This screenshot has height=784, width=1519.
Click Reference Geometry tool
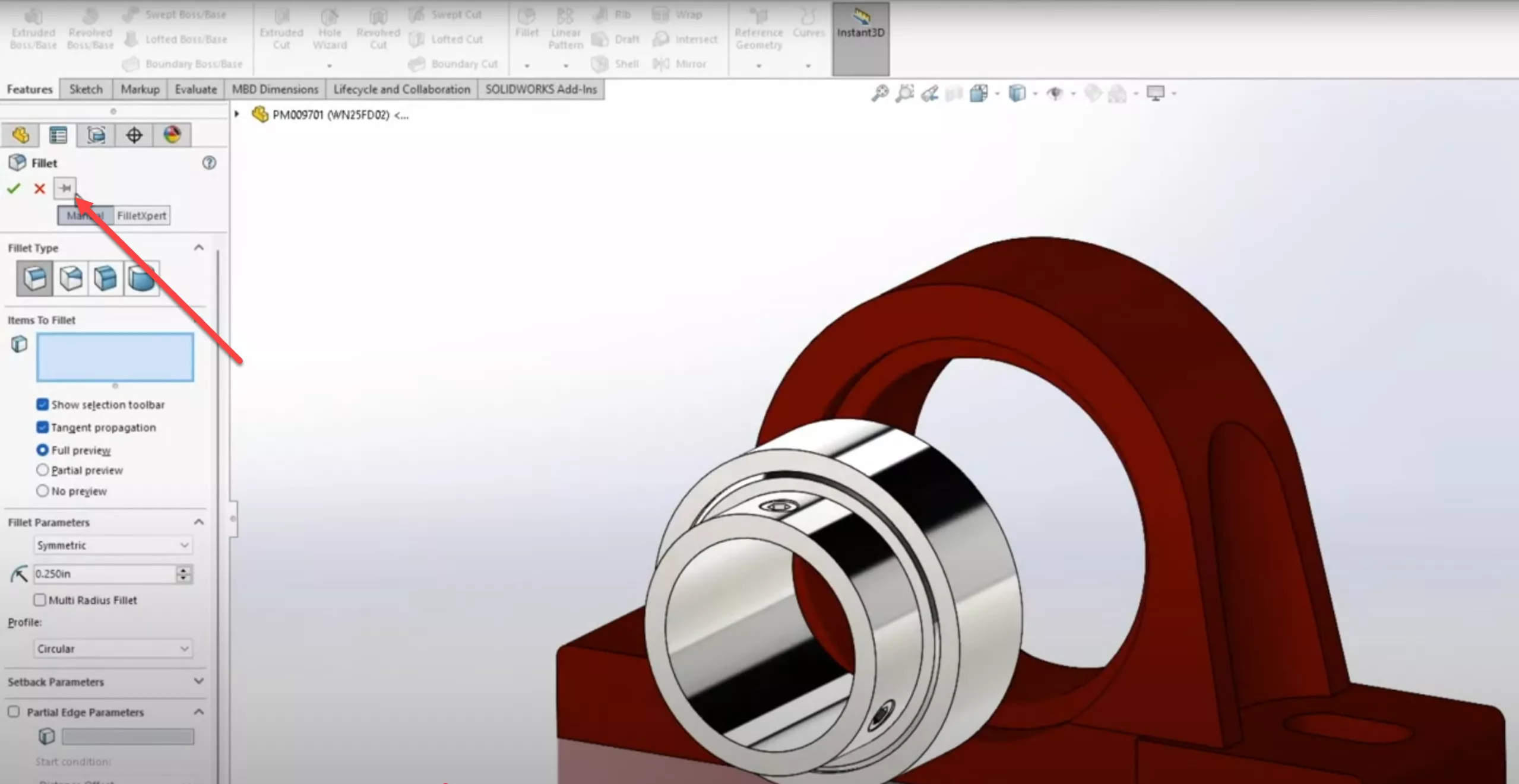759,28
